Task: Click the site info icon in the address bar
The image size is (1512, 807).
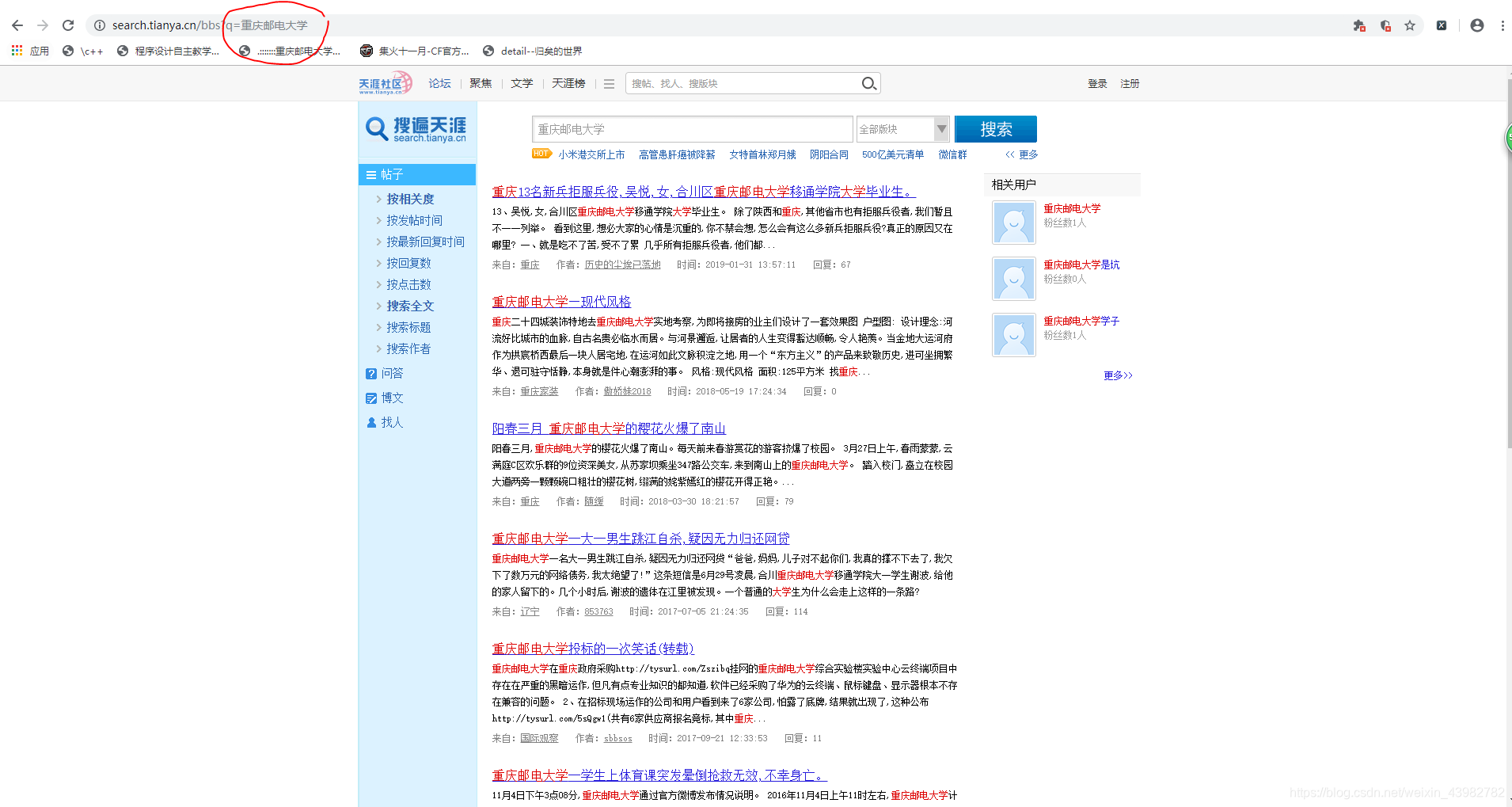Action: pyautogui.click(x=100, y=25)
